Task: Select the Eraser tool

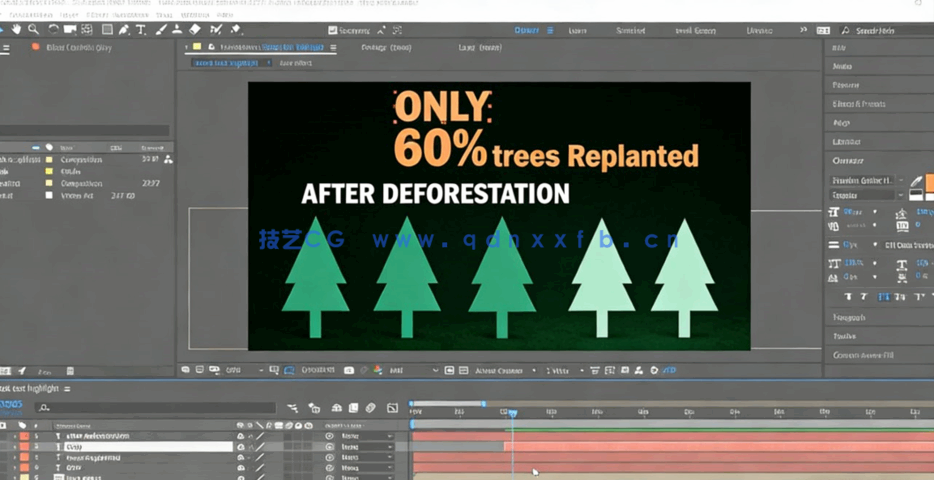Action: (195, 30)
